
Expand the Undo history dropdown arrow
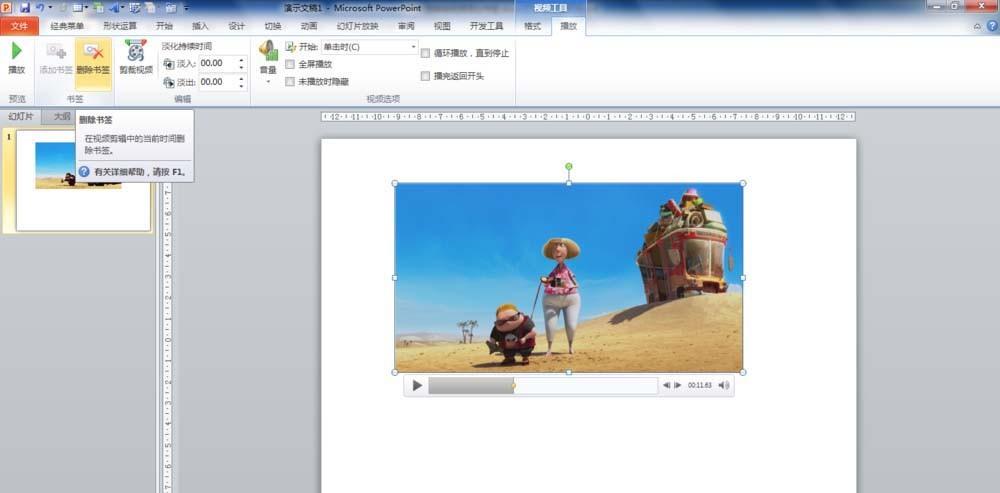coord(50,8)
